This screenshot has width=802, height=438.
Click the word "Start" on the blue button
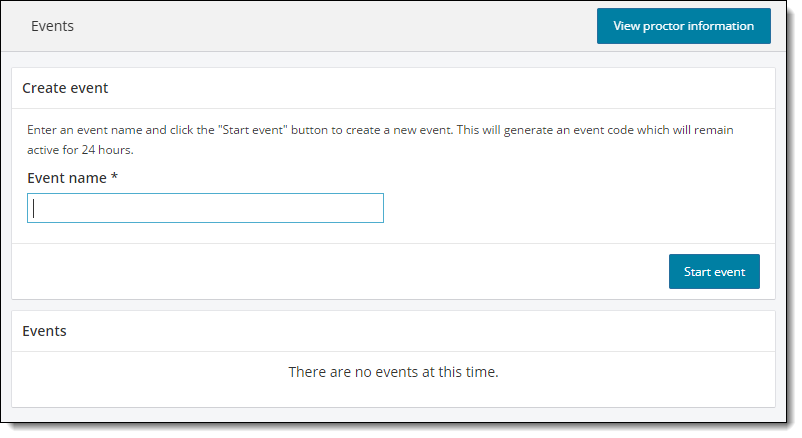[x=699, y=272]
